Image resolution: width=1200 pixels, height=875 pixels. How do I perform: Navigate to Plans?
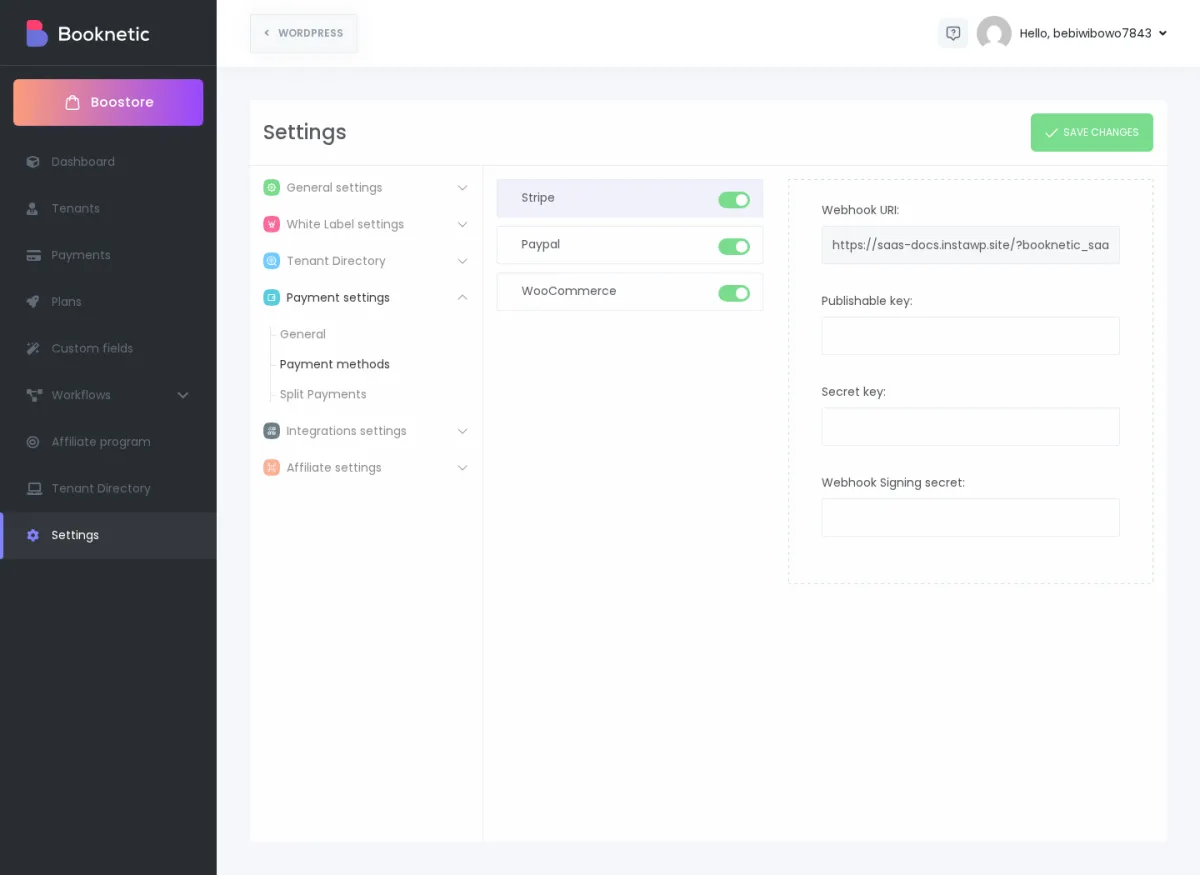[108, 302]
